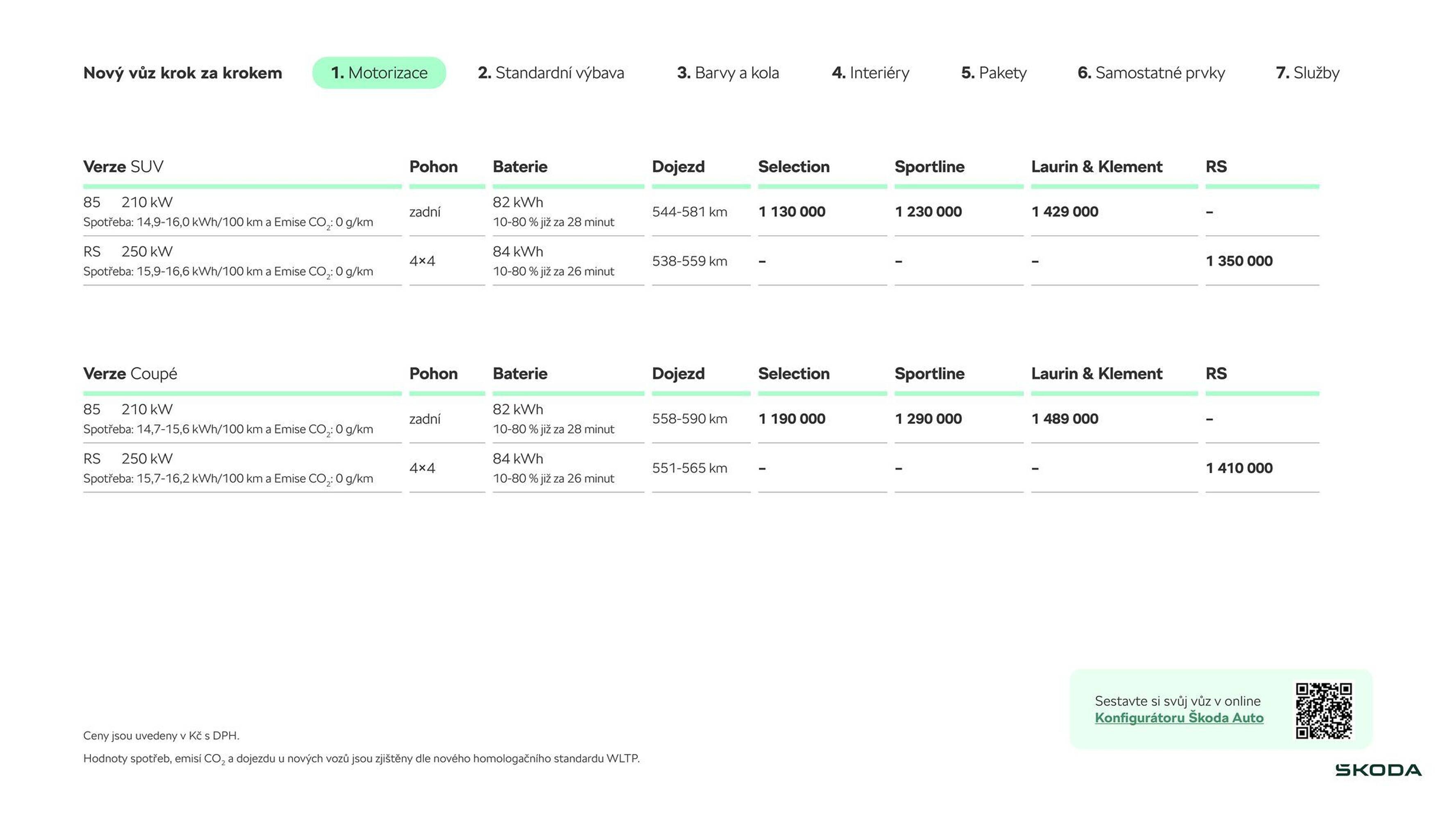Go to 3. Barvy a kola tab

pos(727,73)
